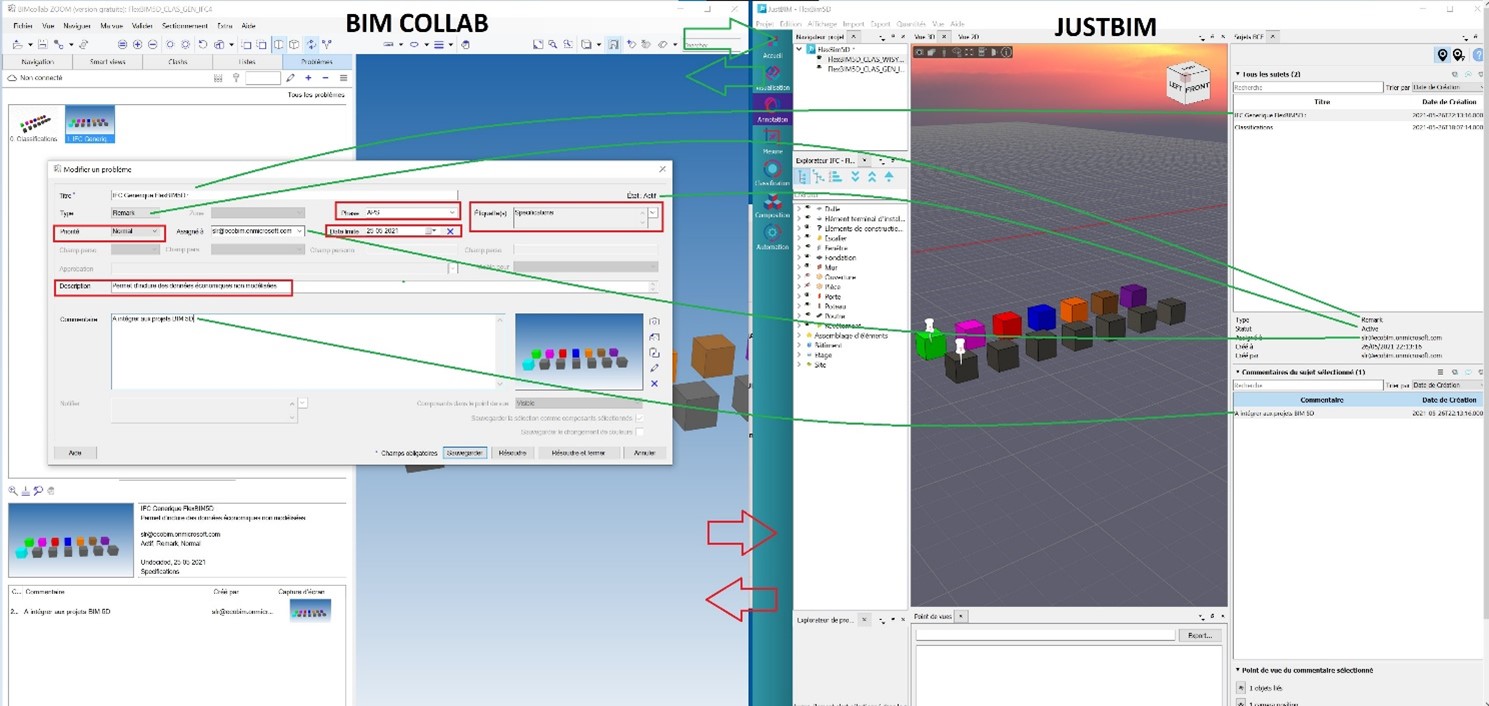Toggle visibility of Mur in Explorateur IFC
1489x706 pixels.
pyautogui.click(x=807, y=267)
